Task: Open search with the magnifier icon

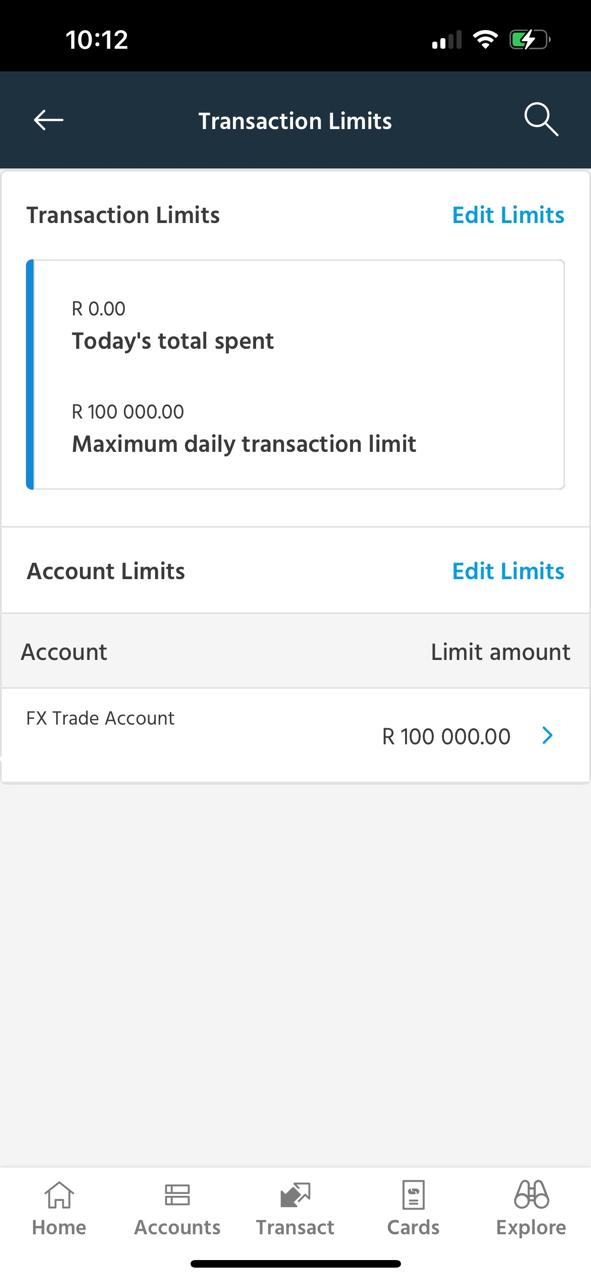Action: click(x=541, y=119)
